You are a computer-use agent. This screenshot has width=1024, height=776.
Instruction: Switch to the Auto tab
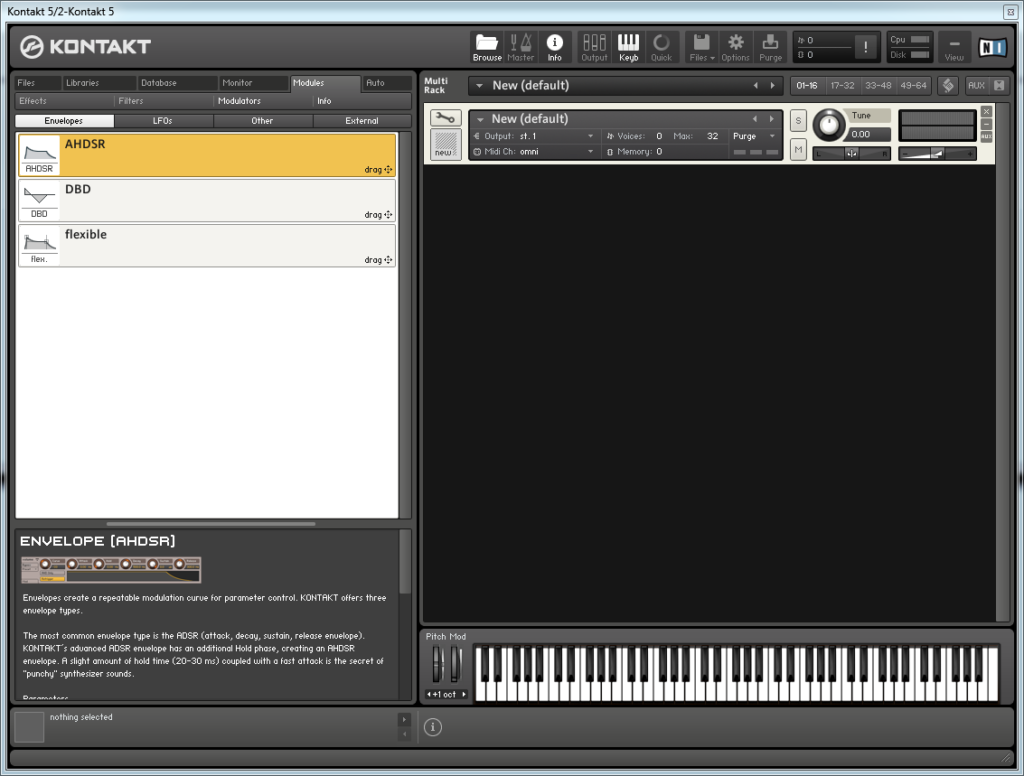[387, 83]
